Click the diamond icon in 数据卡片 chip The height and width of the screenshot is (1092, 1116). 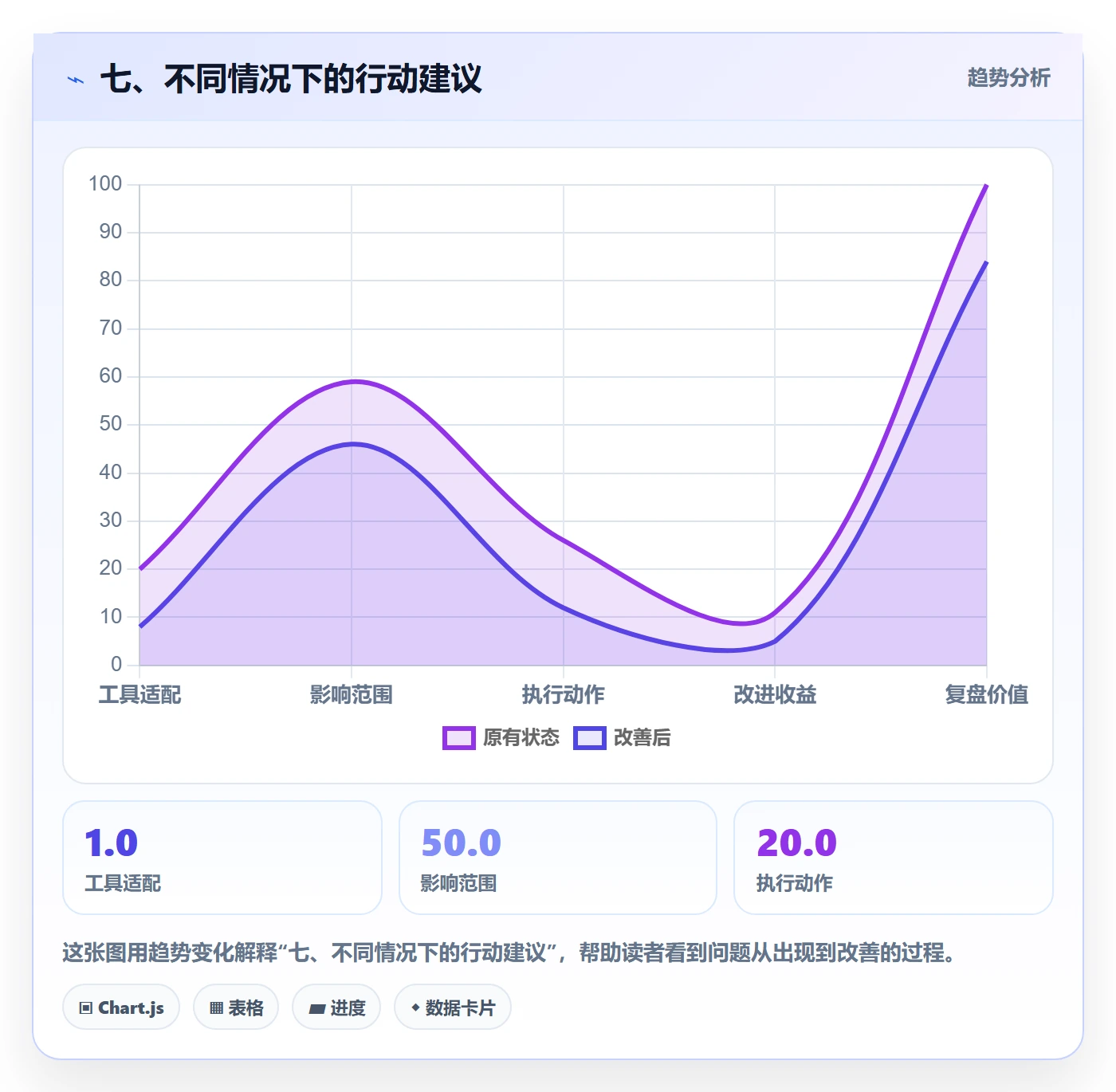point(415,1008)
